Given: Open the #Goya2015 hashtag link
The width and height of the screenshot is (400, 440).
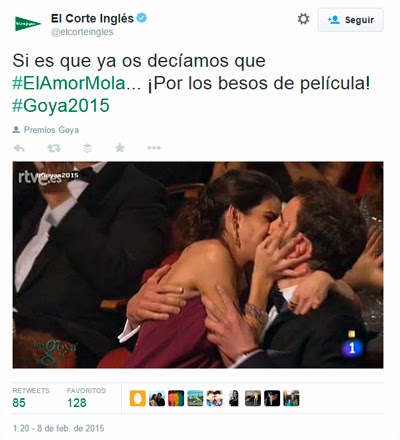Looking at the screenshot, I should 61,106.
